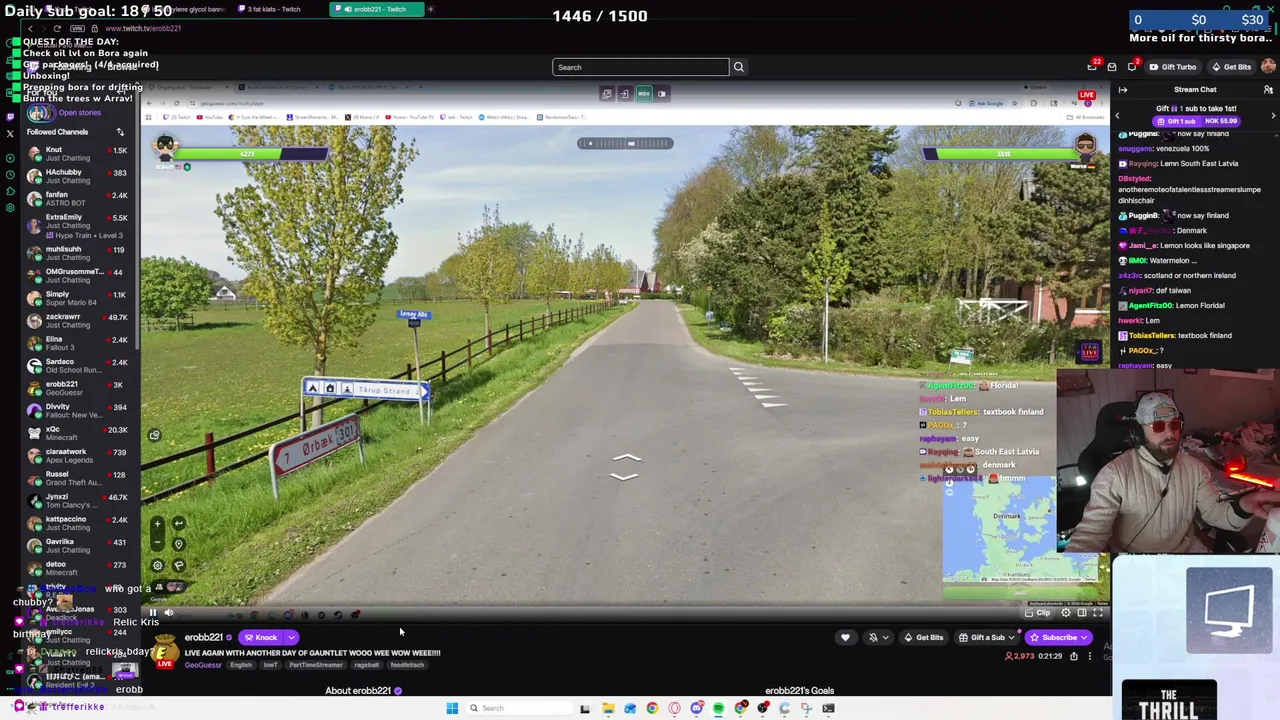The image size is (1280, 720).
Task: Click TobiasTellers username in chat
Action: (x=1151, y=336)
